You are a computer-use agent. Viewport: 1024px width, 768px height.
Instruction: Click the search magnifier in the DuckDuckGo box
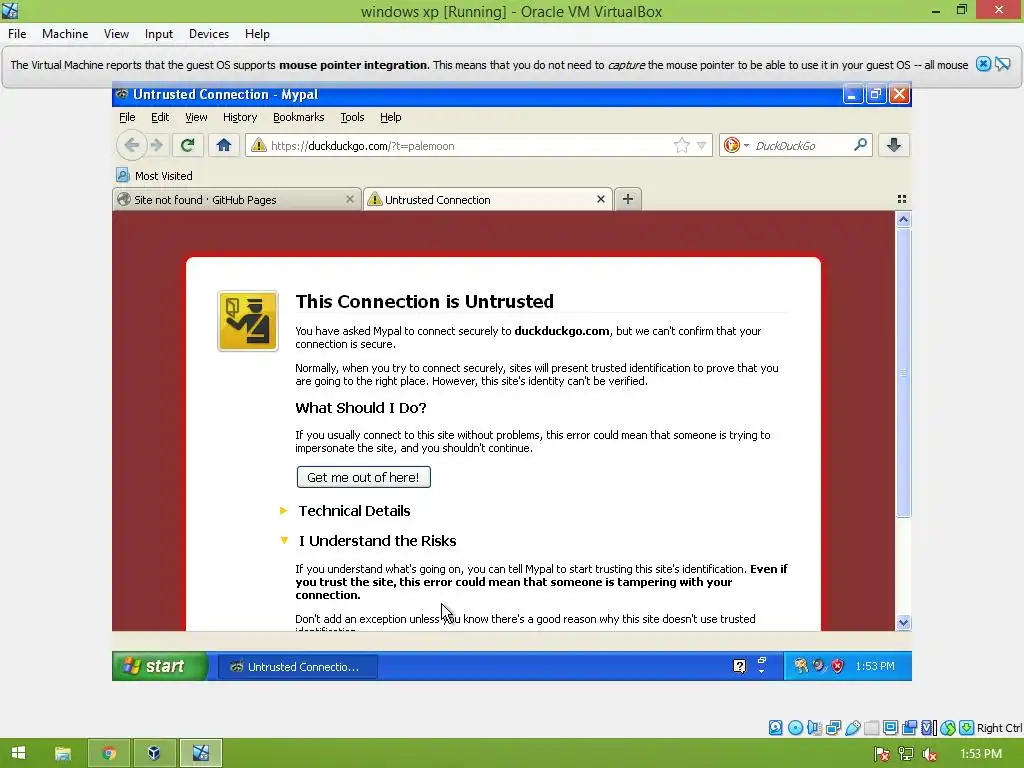click(x=860, y=145)
